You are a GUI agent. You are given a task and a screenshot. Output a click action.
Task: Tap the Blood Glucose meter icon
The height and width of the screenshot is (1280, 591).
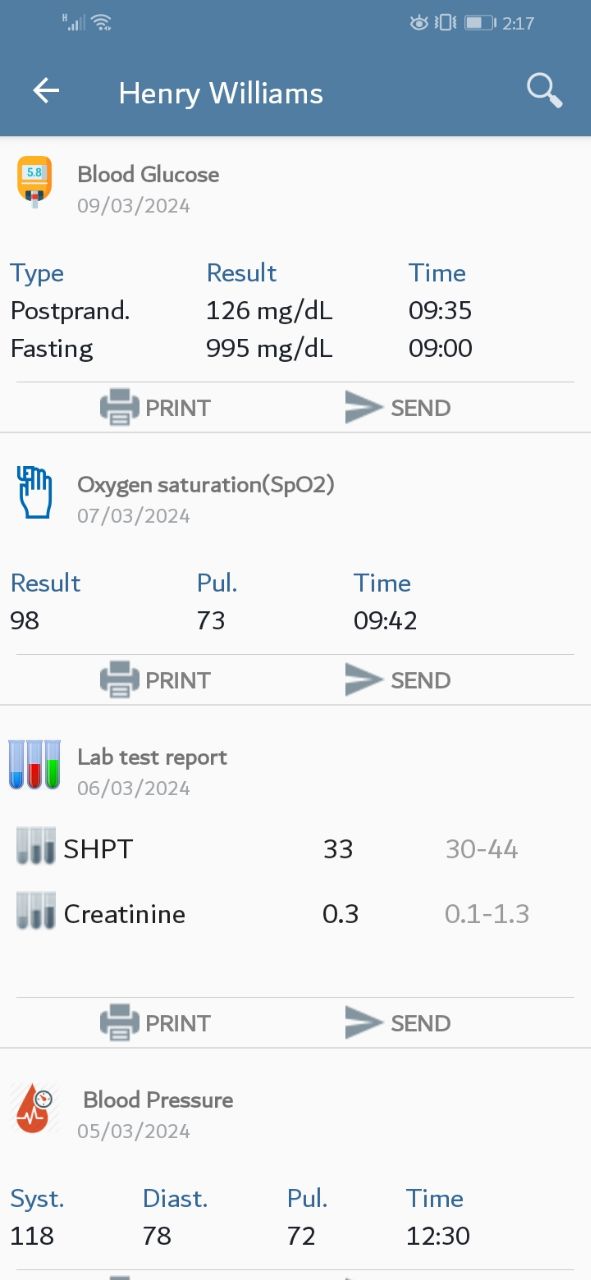click(34, 182)
